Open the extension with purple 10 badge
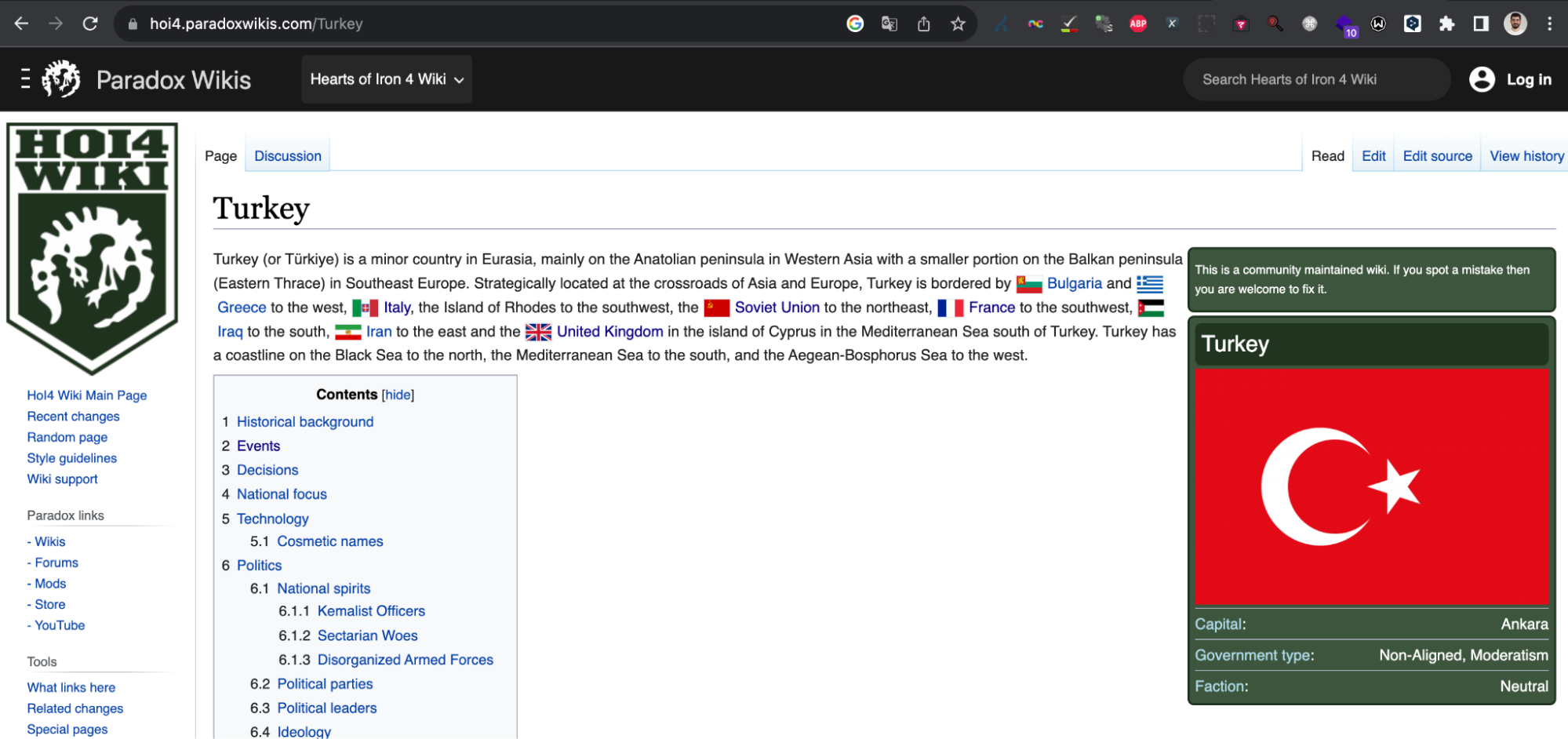 (1345, 25)
